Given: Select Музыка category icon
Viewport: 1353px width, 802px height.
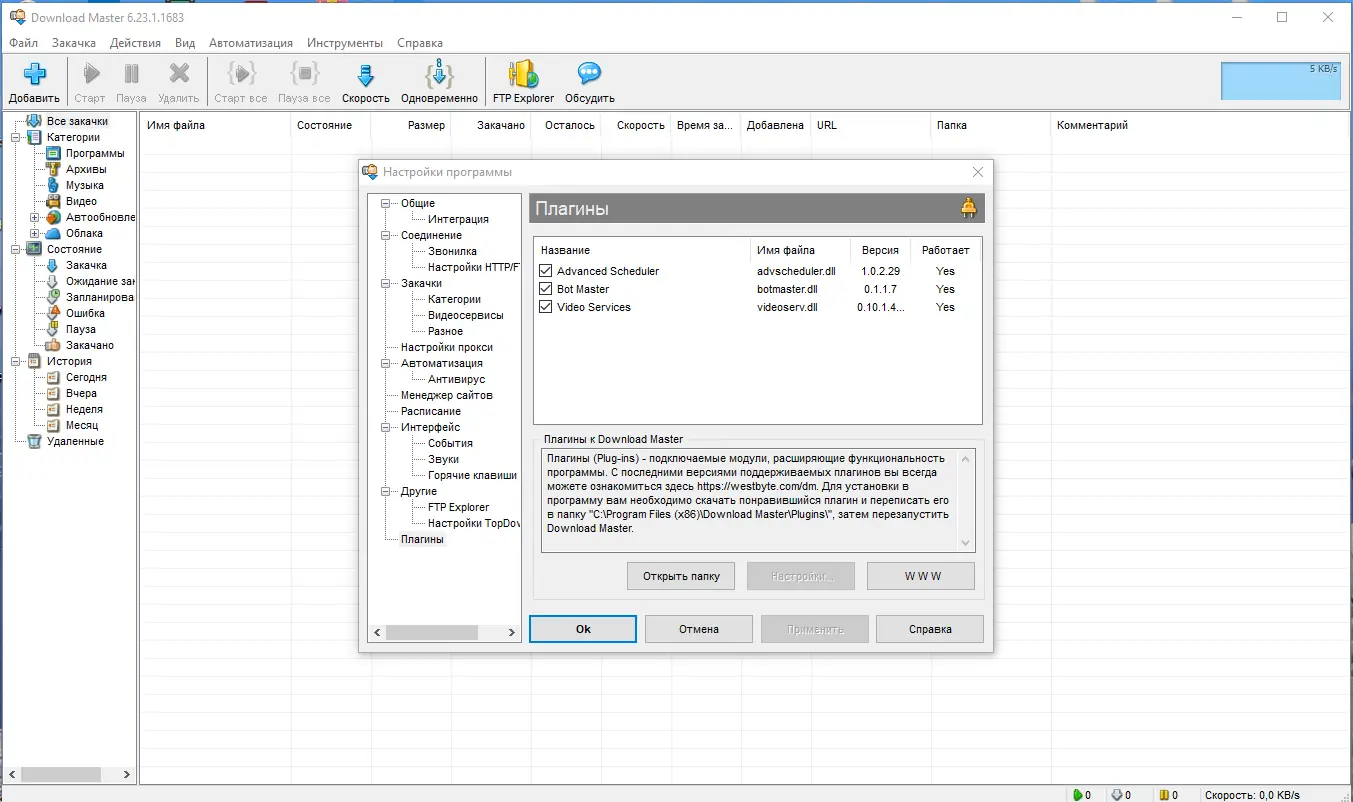Looking at the screenshot, I should pos(54,185).
